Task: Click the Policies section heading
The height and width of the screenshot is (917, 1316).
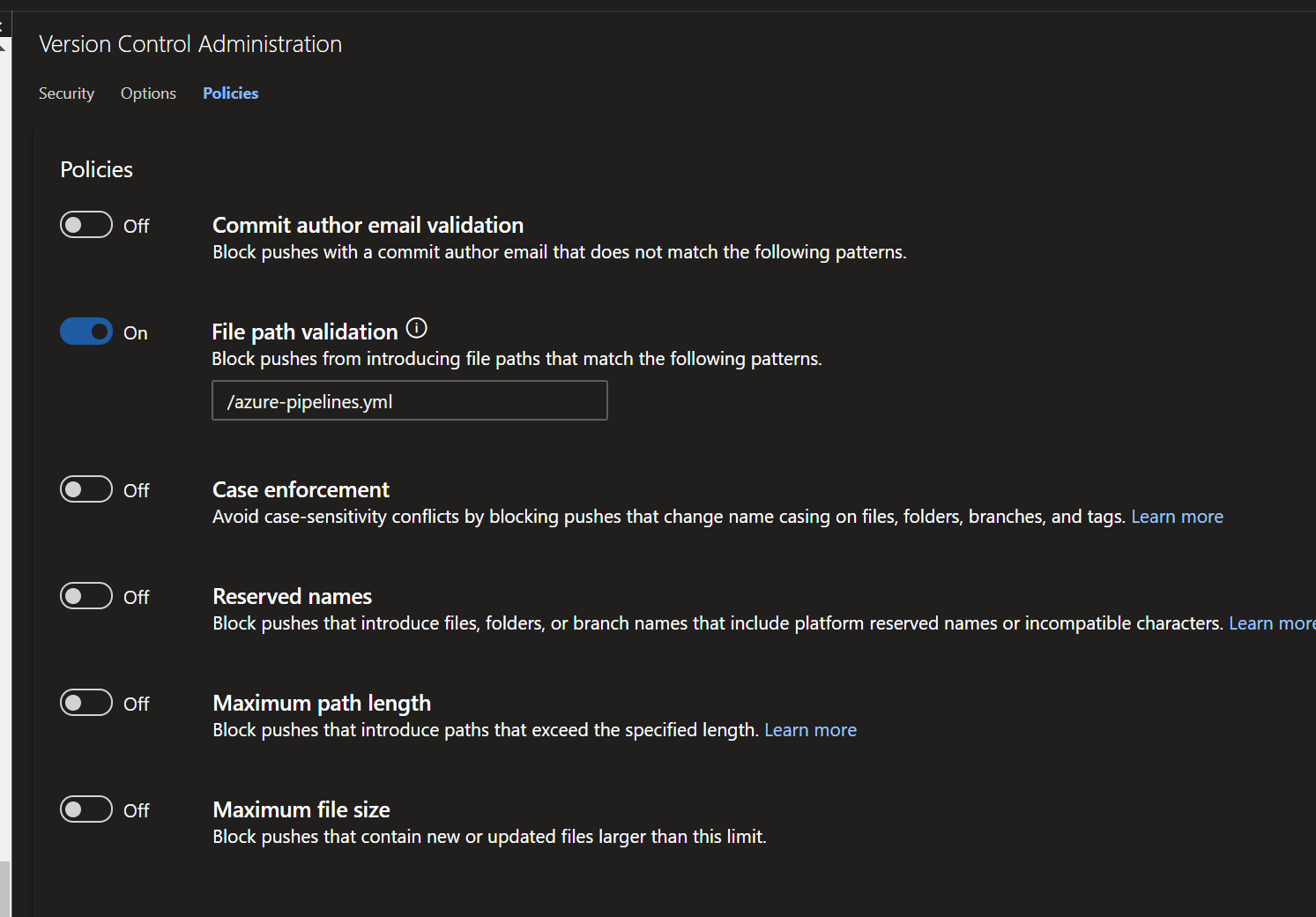Action: [x=97, y=169]
